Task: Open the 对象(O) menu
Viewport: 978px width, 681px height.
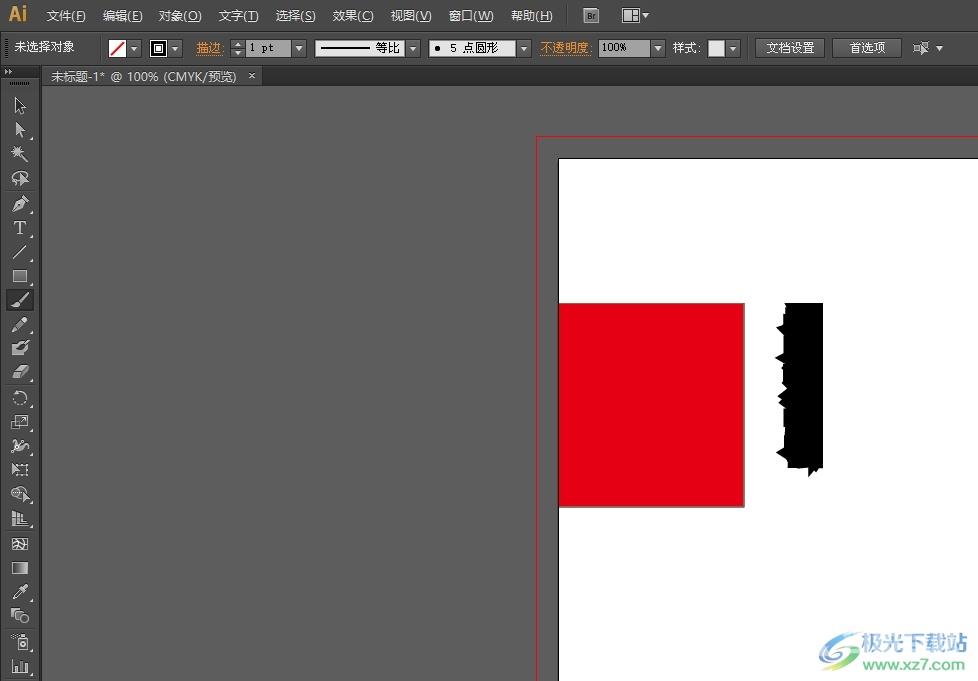Action: [x=180, y=16]
